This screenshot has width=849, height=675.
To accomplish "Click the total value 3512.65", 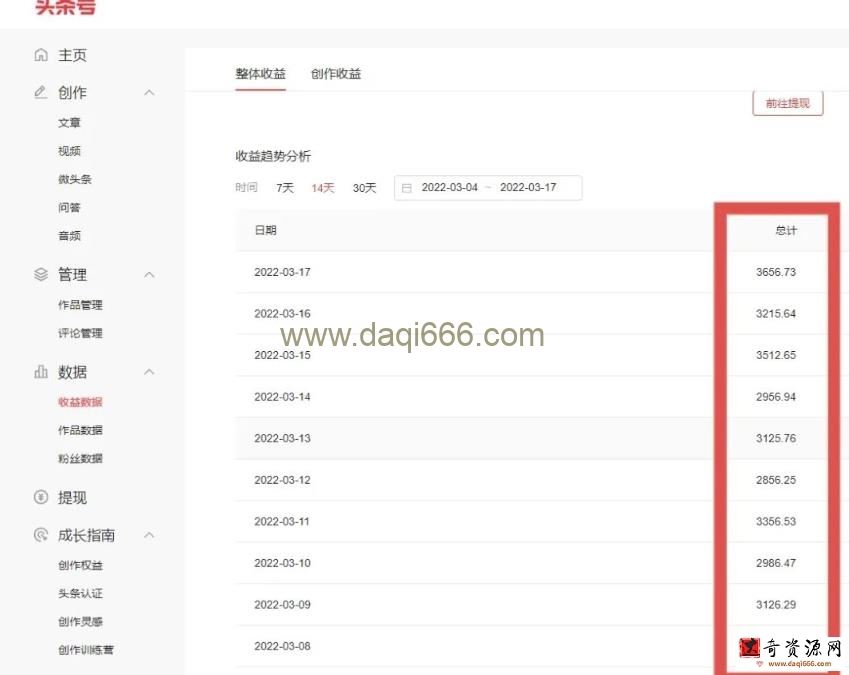I will (776, 355).
